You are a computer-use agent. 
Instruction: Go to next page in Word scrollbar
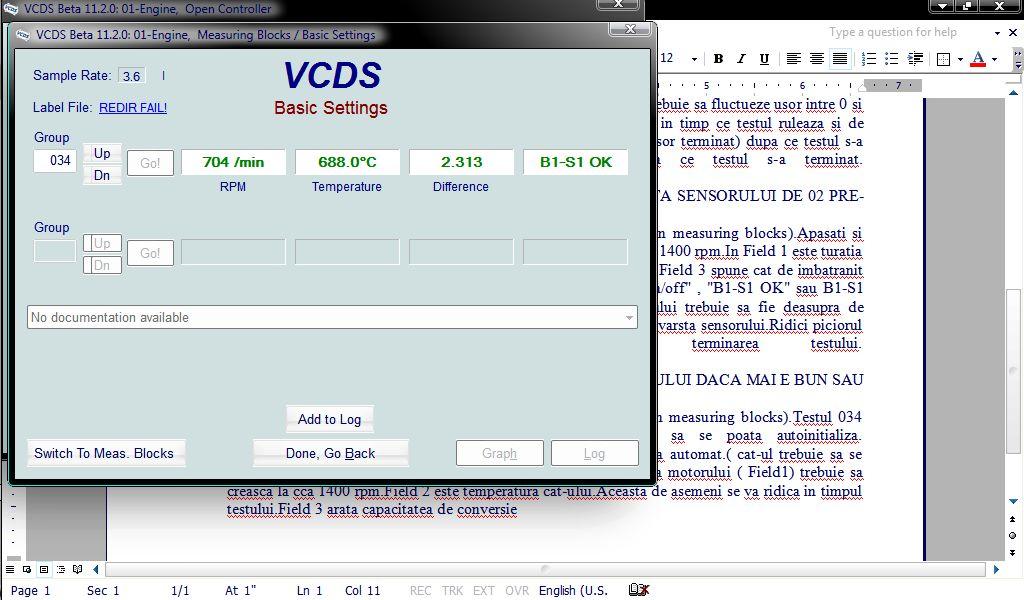pos(1012,552)
